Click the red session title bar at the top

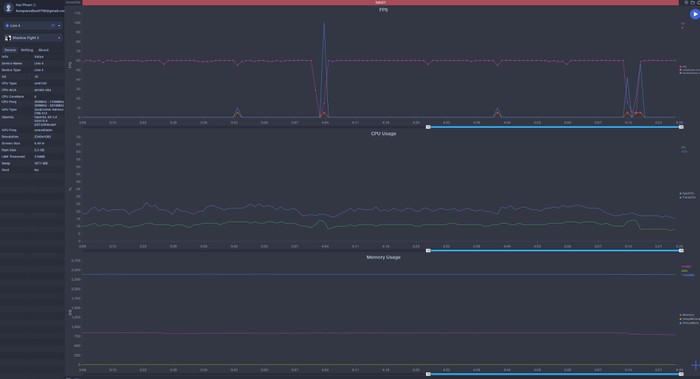[x=380, y=3]
